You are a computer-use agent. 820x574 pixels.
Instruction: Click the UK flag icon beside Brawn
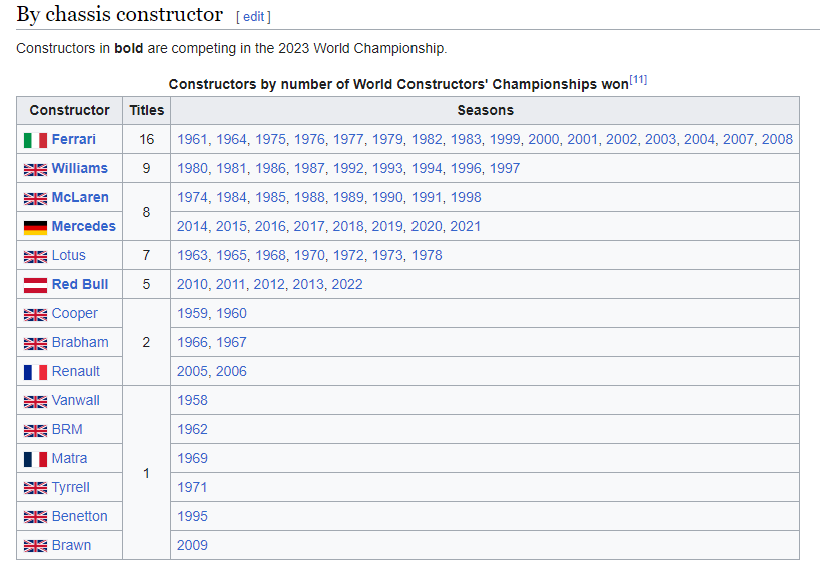coord(35,546)
